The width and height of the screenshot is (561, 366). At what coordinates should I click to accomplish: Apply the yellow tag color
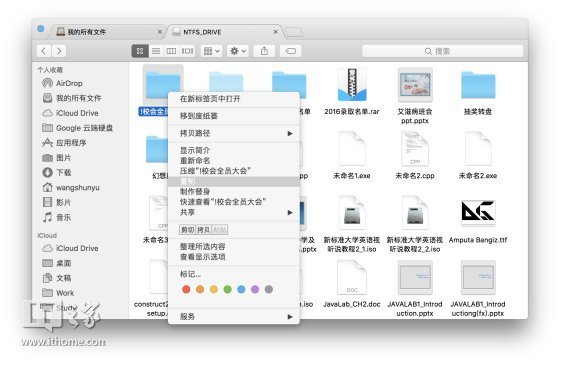tap(214, 289)
